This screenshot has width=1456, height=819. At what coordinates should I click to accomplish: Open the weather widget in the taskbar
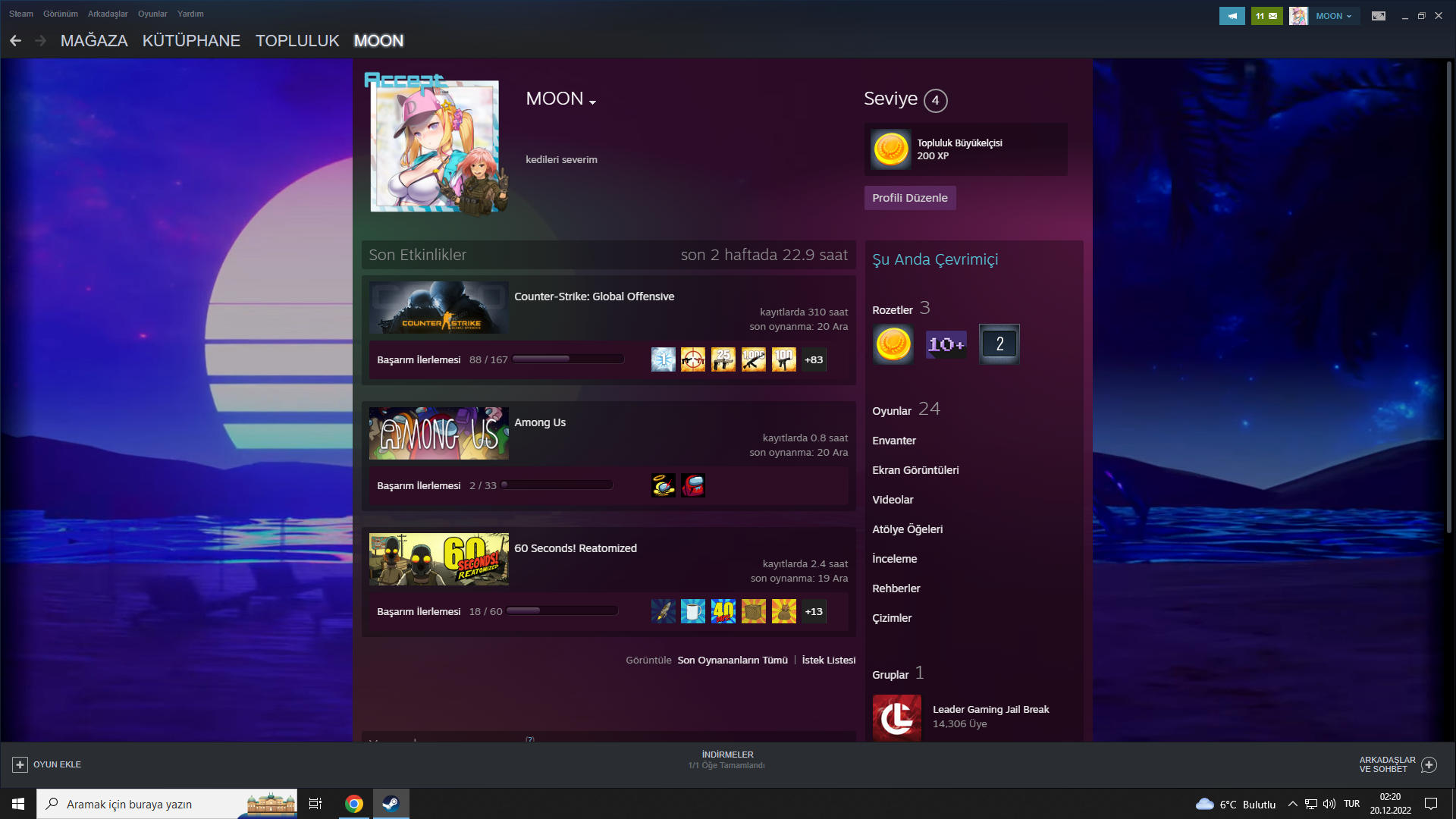point(1235,805)
